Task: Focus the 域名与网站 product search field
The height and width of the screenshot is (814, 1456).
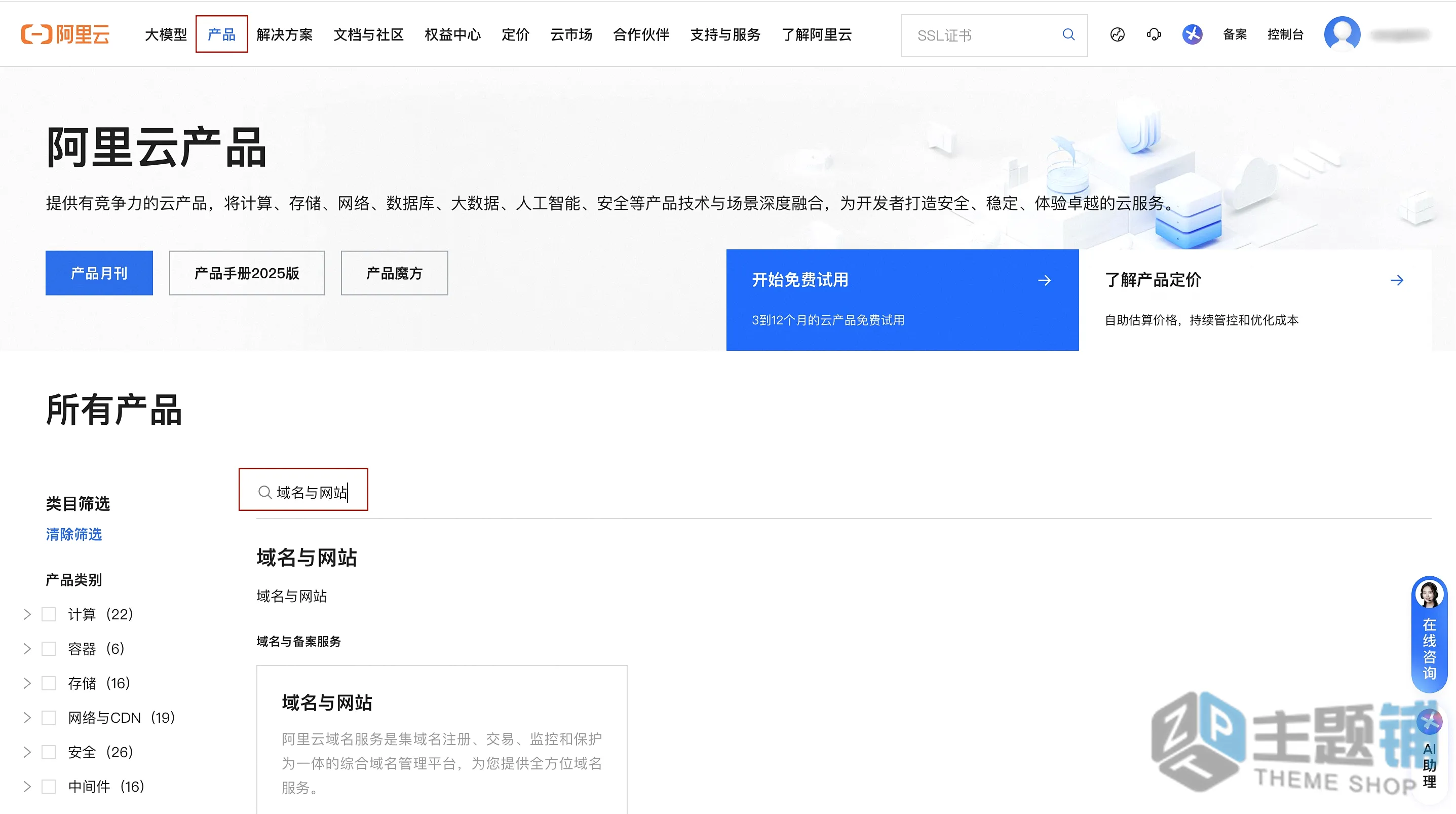Action: [844, 492]
